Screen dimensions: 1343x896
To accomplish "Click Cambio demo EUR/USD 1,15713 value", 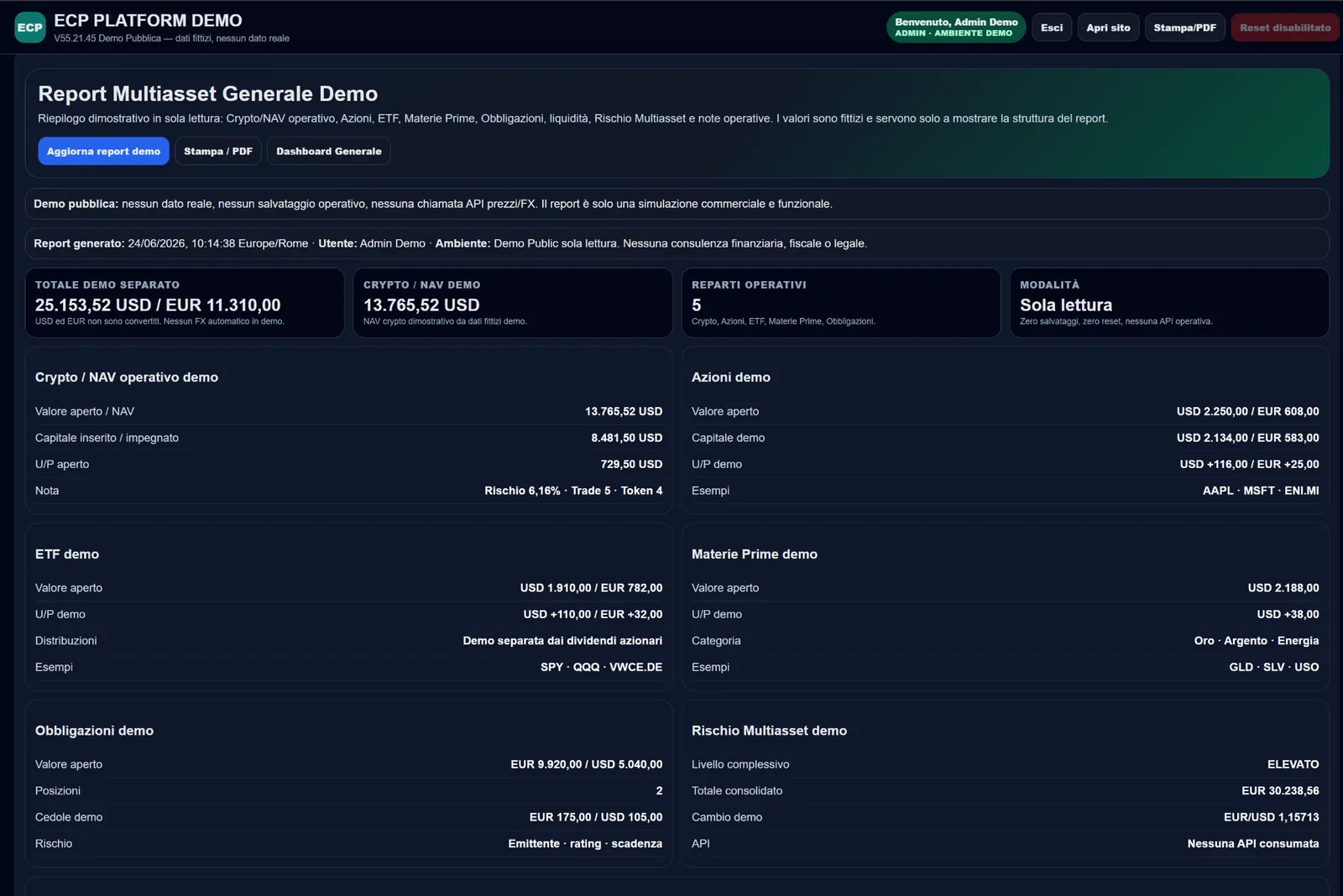I will 1271,817.
